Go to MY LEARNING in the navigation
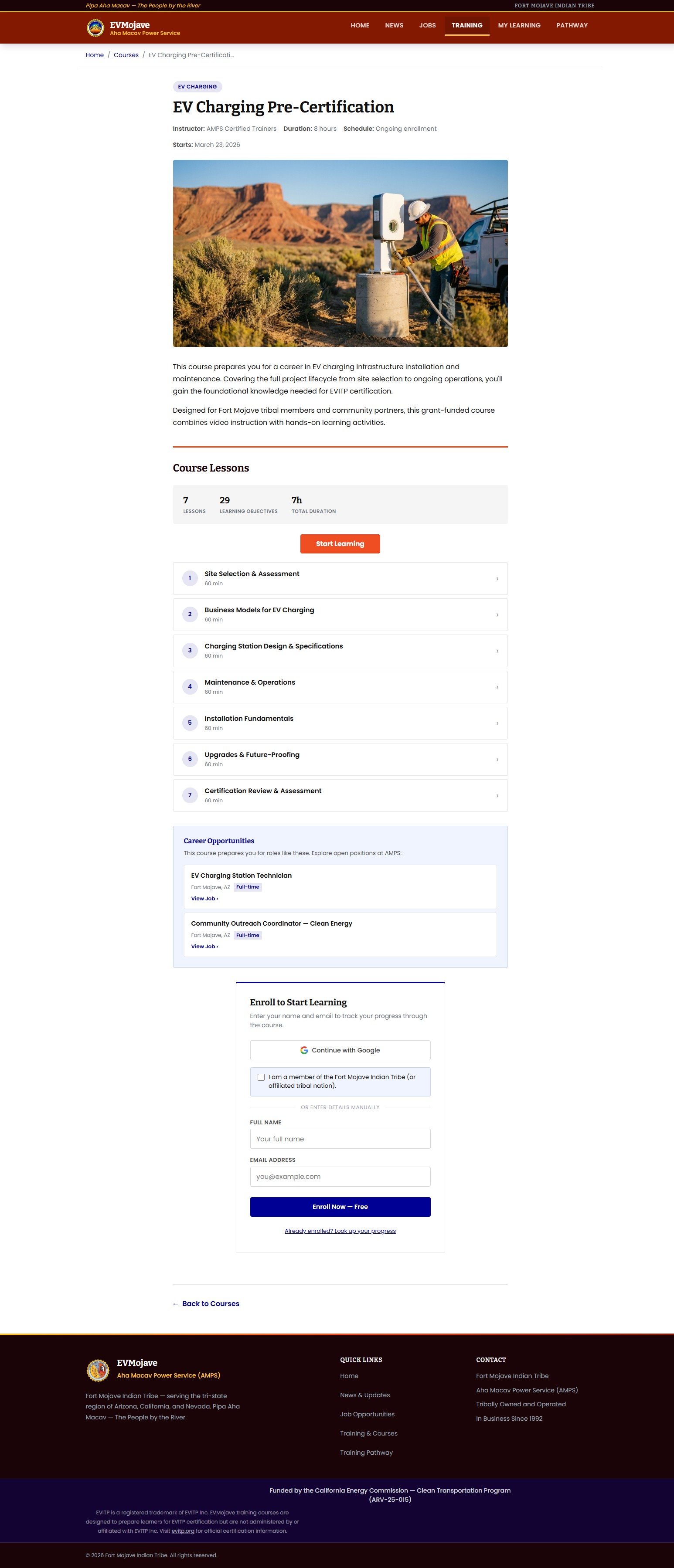674x1568 pixels. click(519, 26)
